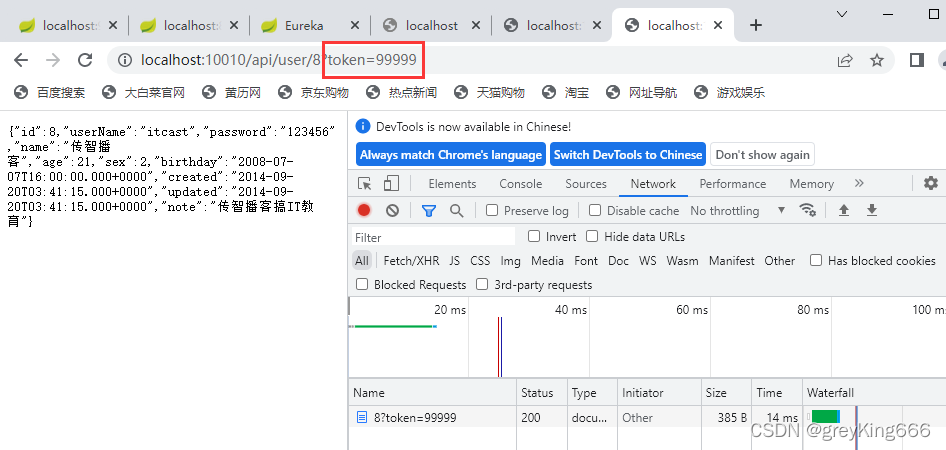
Task: Reload the page with the refresh icon
Action: point(85,60)
